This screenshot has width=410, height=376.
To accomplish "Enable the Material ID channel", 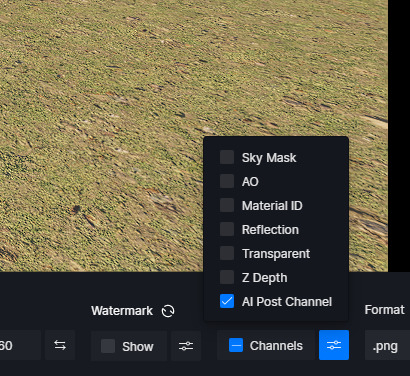I will click(x=227, y=205).
